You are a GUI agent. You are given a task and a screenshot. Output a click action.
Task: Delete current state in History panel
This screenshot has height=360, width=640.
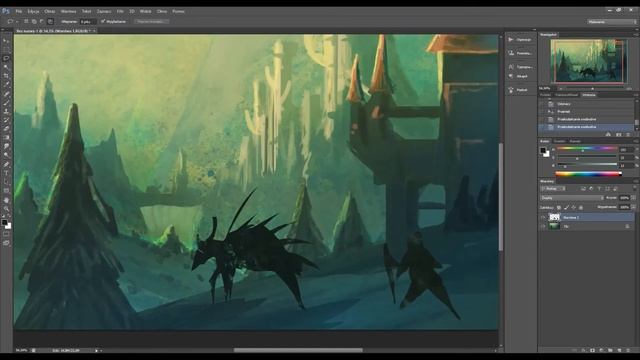click(628, 134)
